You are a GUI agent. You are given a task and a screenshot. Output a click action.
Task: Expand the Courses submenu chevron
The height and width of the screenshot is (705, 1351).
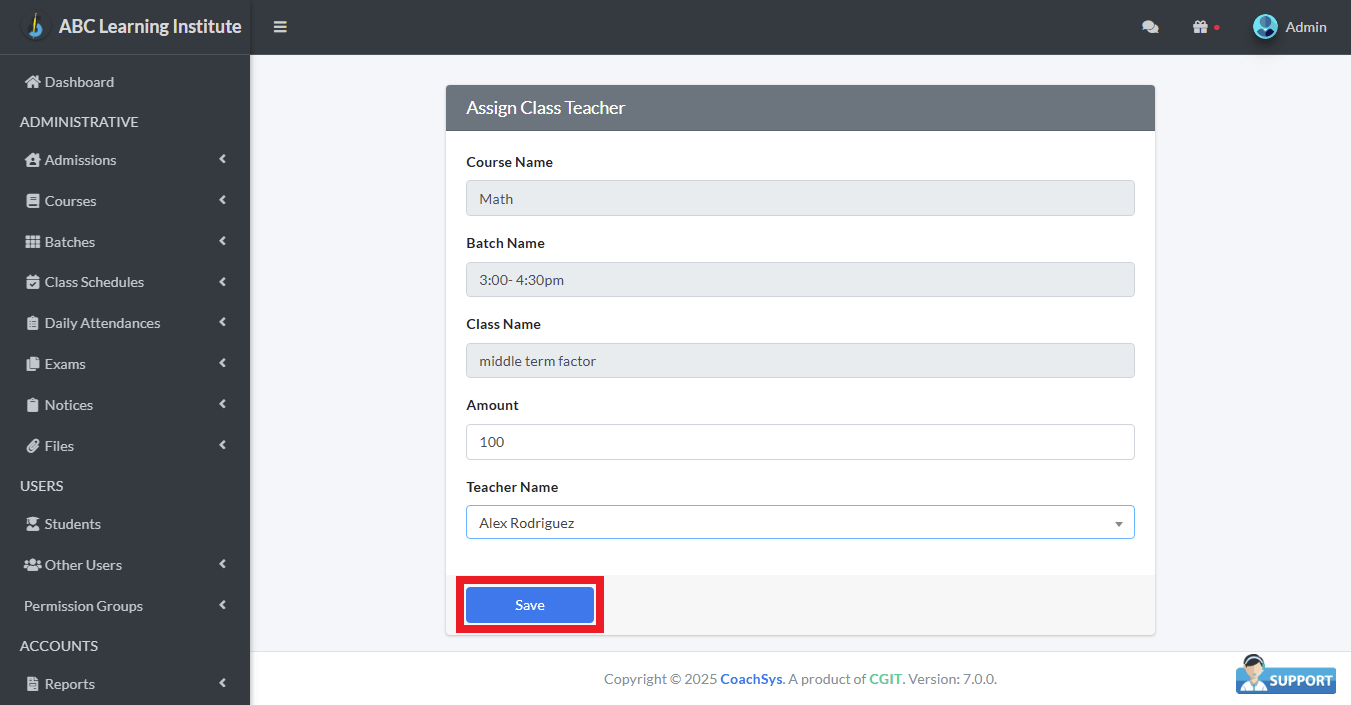[222, 200]
